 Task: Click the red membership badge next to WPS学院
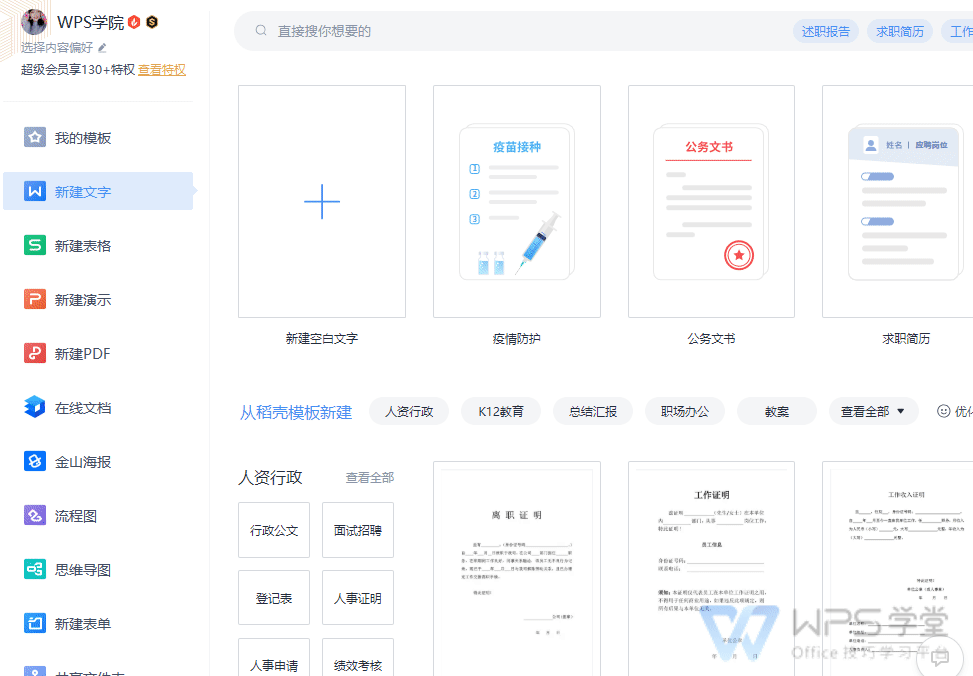134,22
